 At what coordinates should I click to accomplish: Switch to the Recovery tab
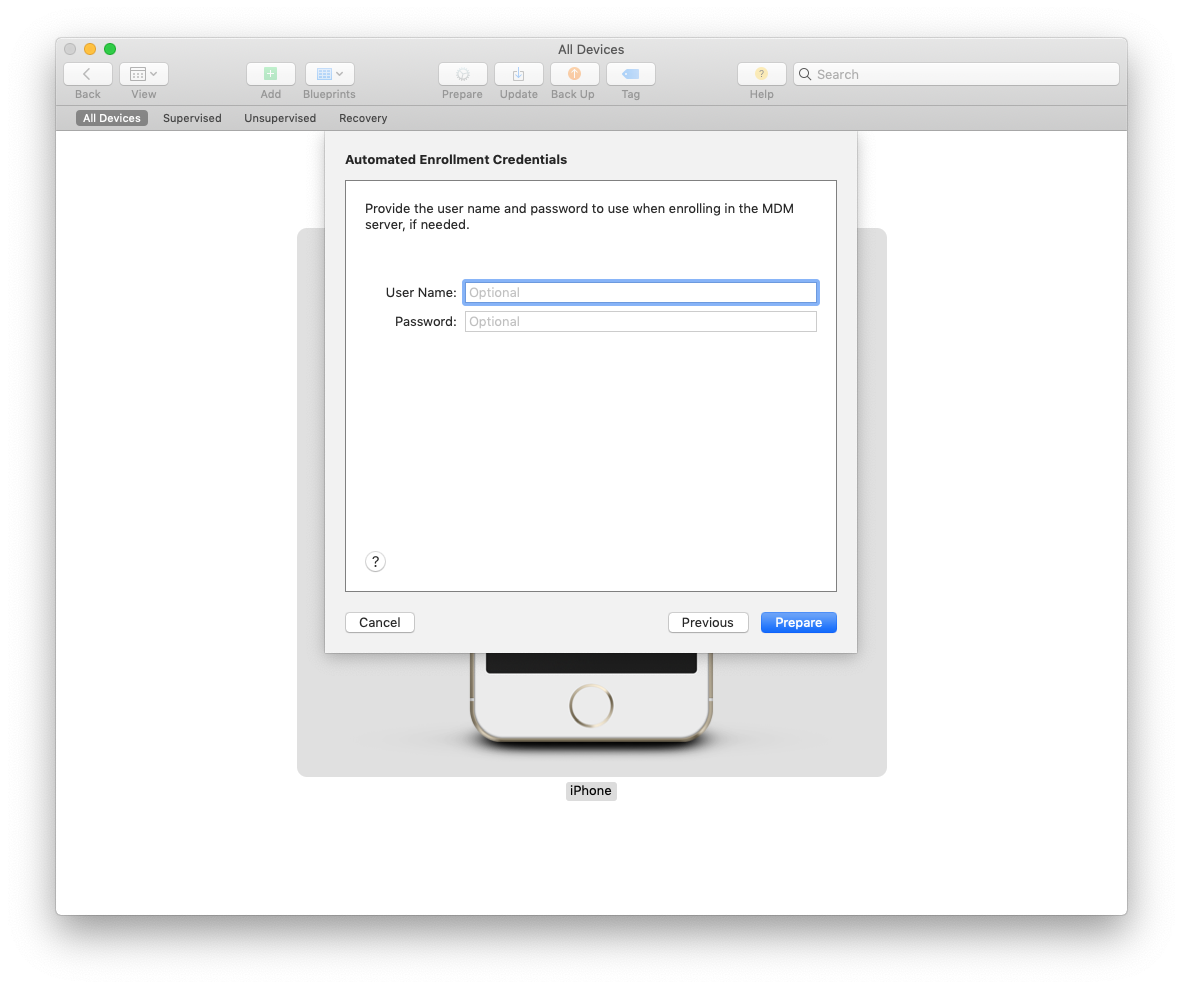coord(363,118)
